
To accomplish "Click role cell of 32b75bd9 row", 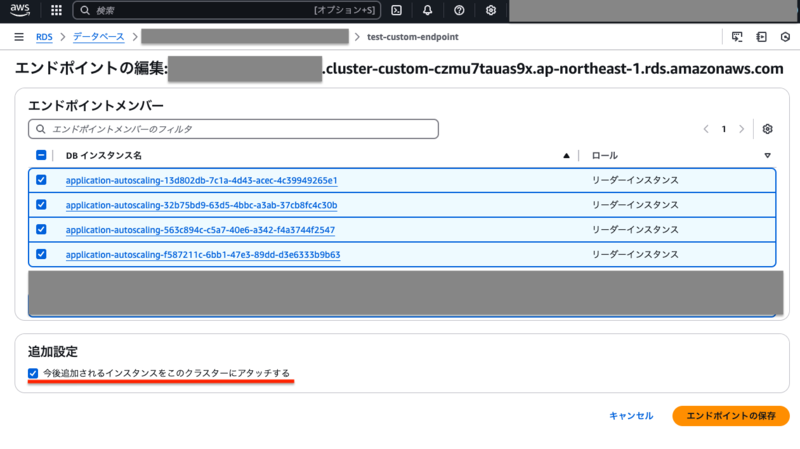I will coord(635,205).
